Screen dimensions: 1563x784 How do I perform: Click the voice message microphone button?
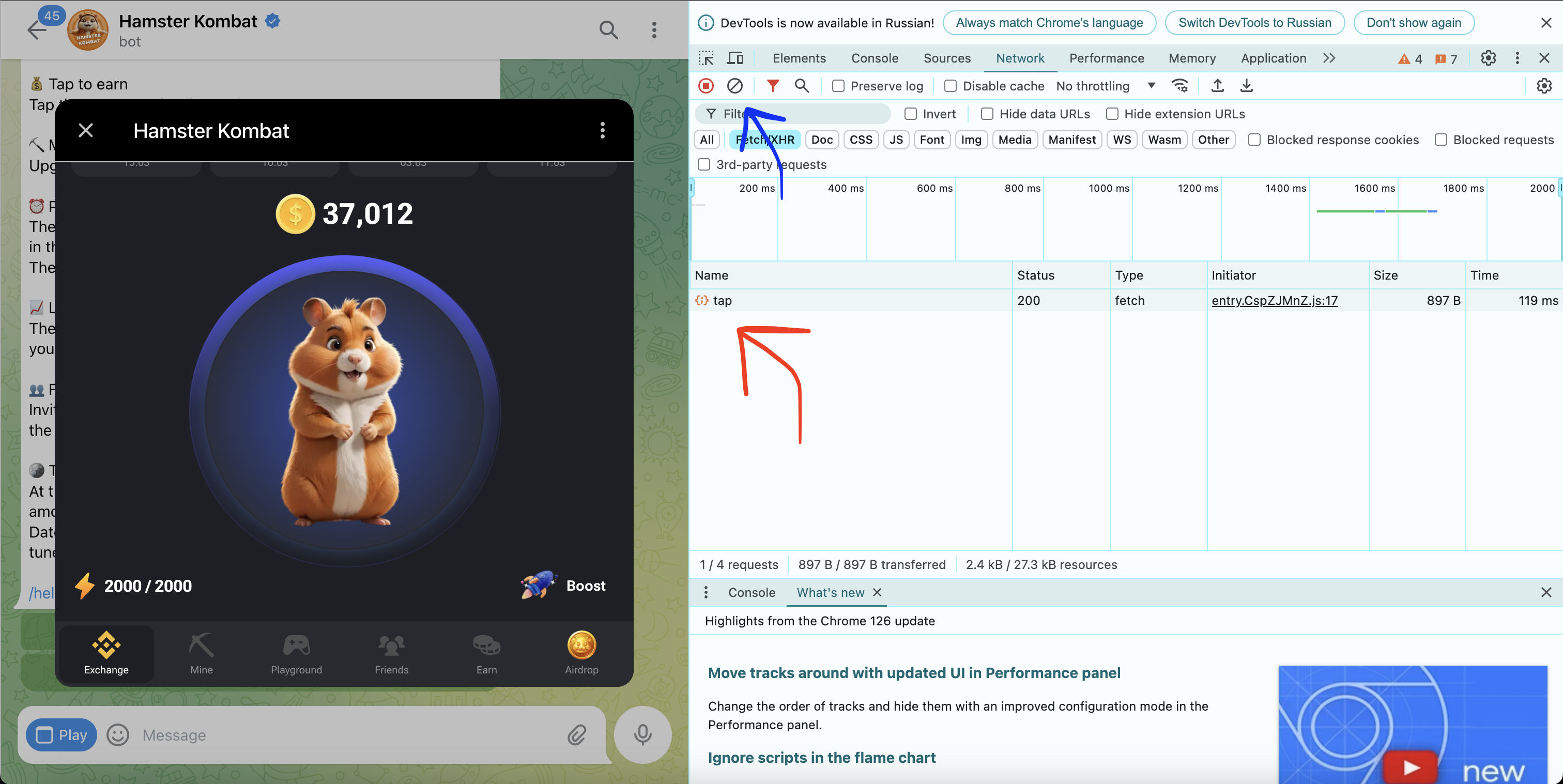click(x=642, y=735)
